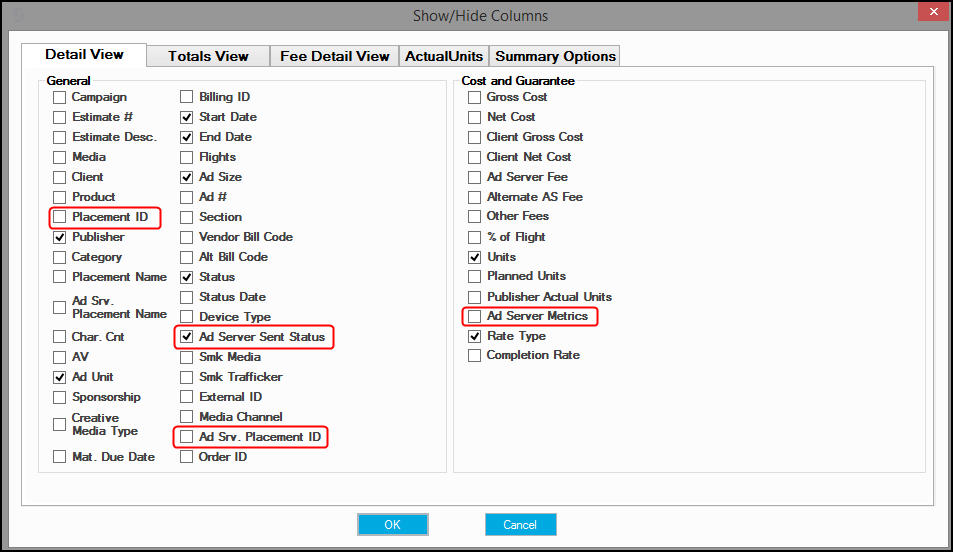Select the Device Type checkbox

click(187, 317)
